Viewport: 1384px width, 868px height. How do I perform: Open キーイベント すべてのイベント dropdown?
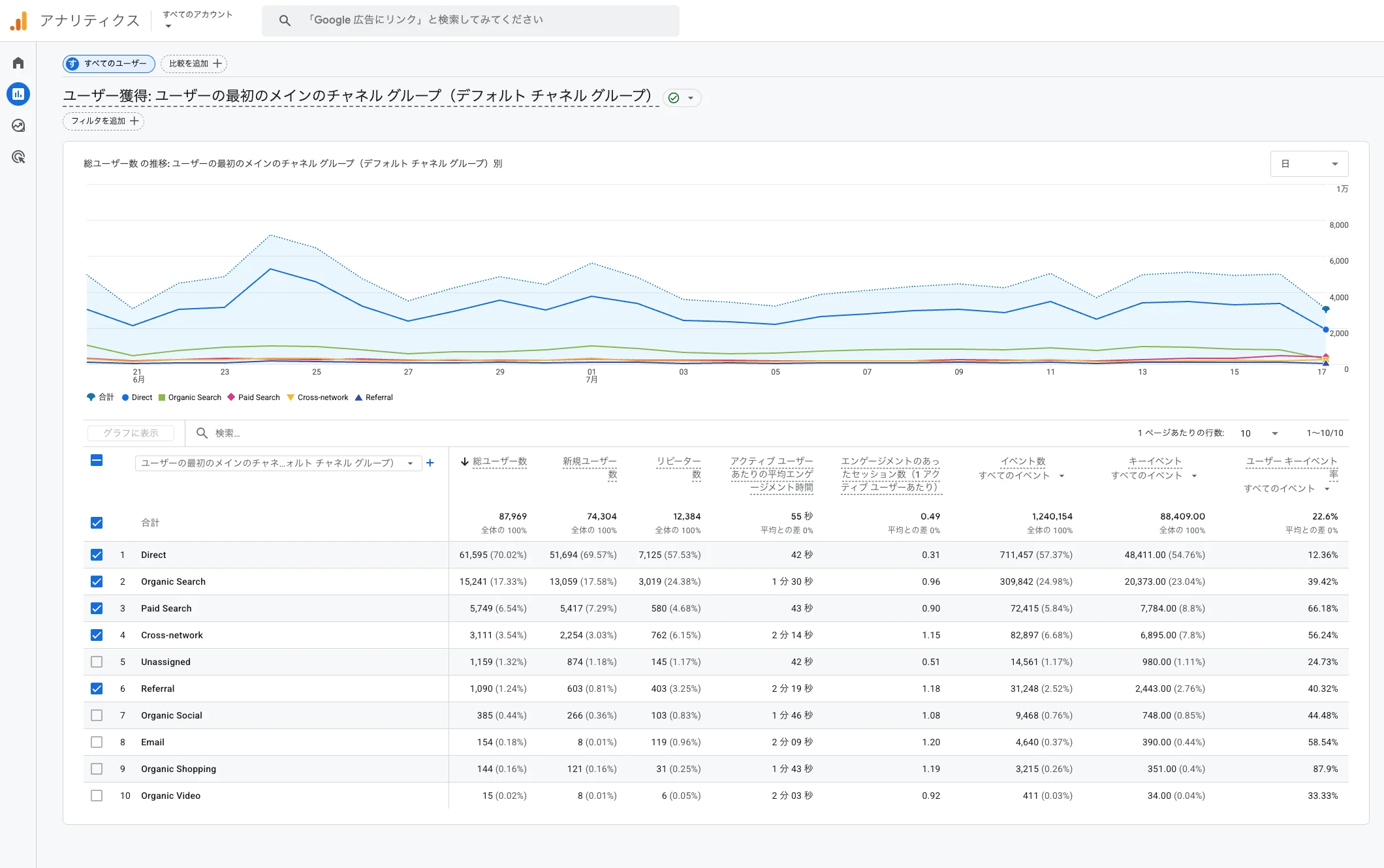(x=1154, y=476)
